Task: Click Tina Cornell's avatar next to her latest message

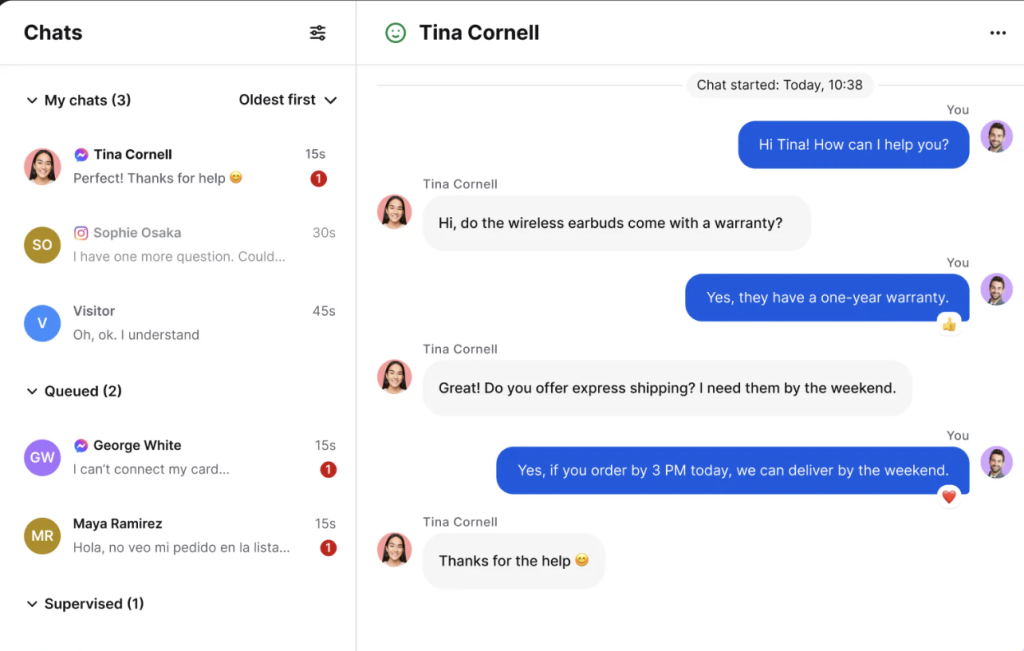Action: (394, 550)
